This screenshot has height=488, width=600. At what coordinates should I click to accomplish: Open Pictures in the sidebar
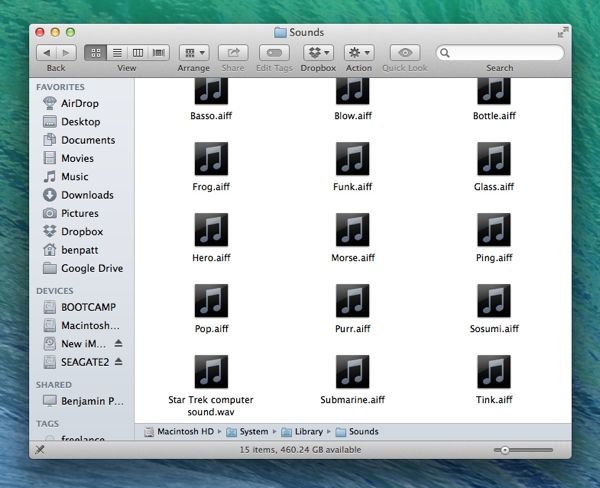pos(81,213)
